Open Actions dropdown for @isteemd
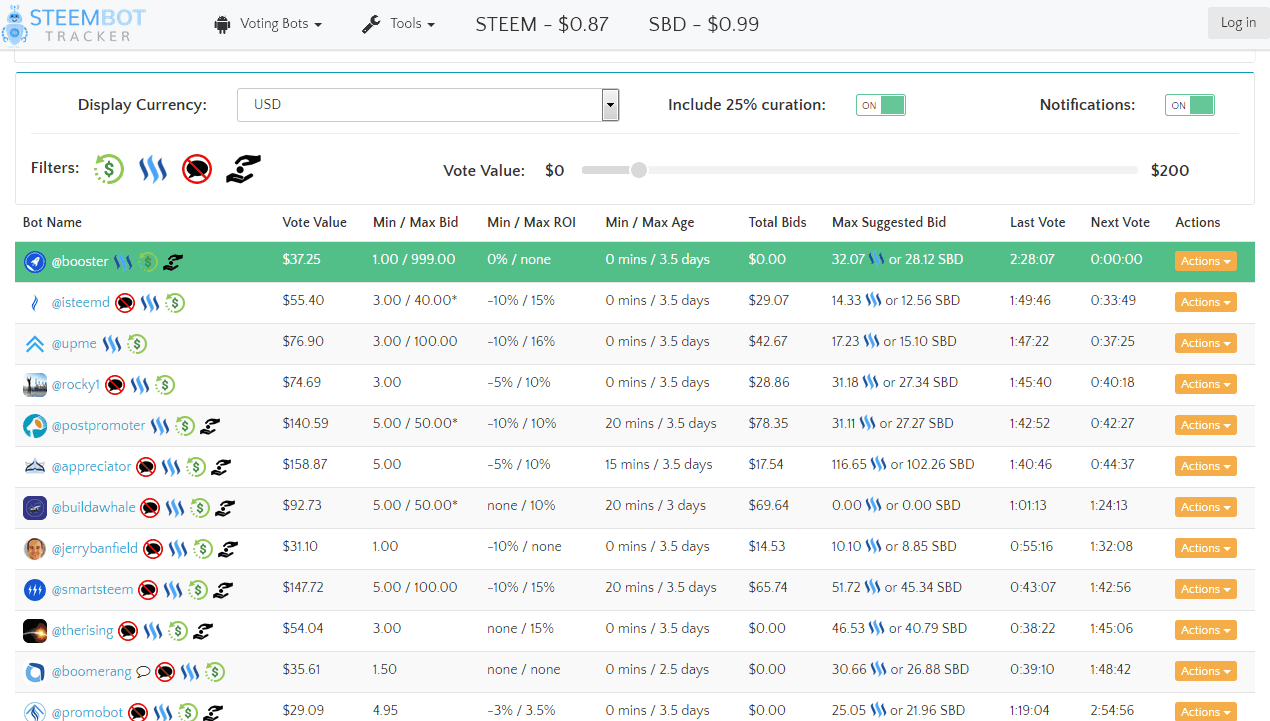 pos(1206,302)
